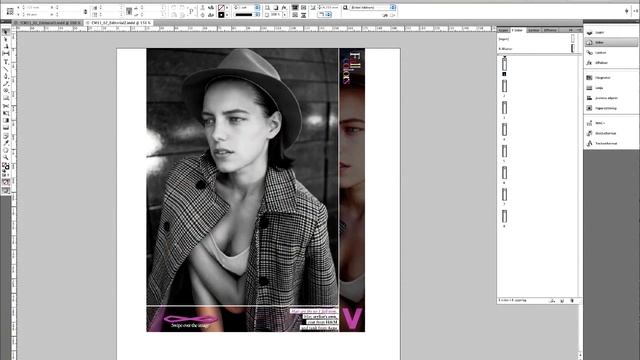Open the control bar panel menu at far right
The height and width of the screenshot is (360, 640).
[x=636, y=11]
